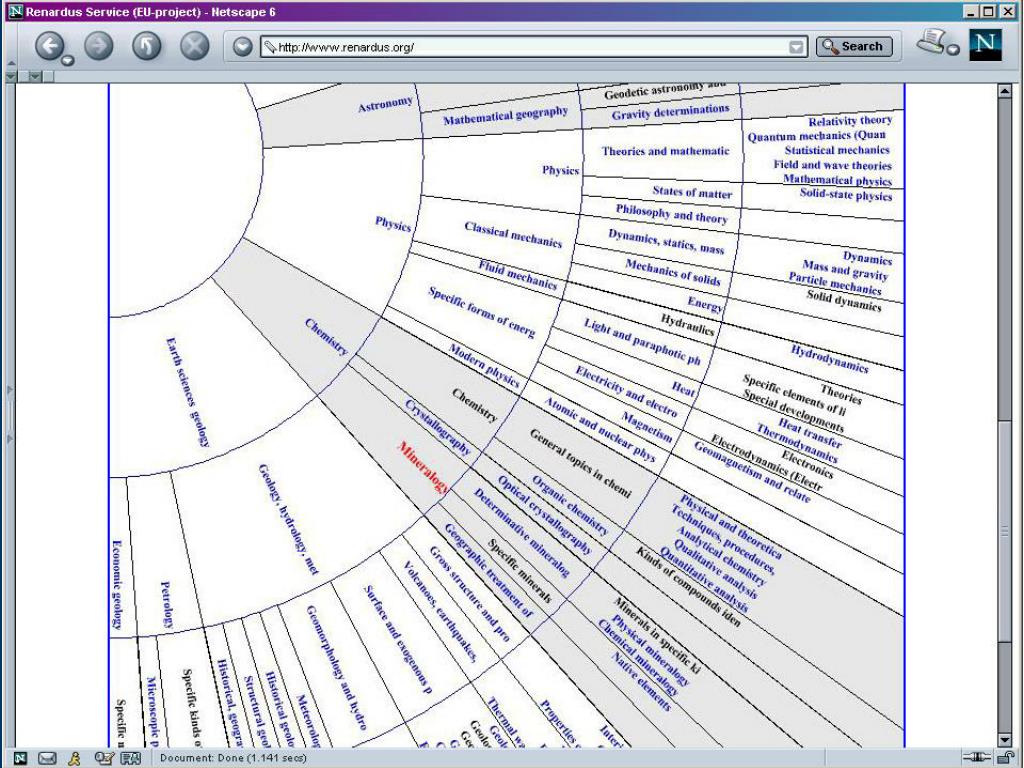Open the Modern physics link
Viewport: 1024px width, 768px height.
click(x=484, y=365)
